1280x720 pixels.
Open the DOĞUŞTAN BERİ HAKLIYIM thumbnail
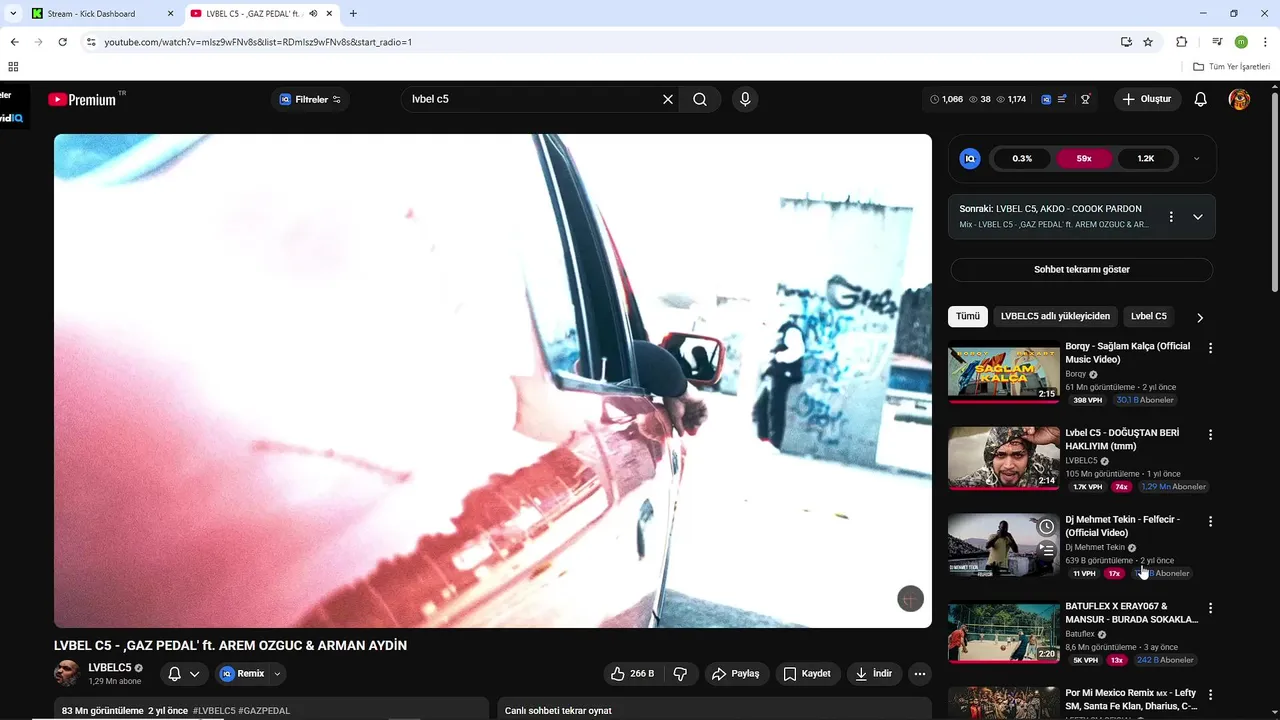pyautogui.click(x=1004, y=458)
